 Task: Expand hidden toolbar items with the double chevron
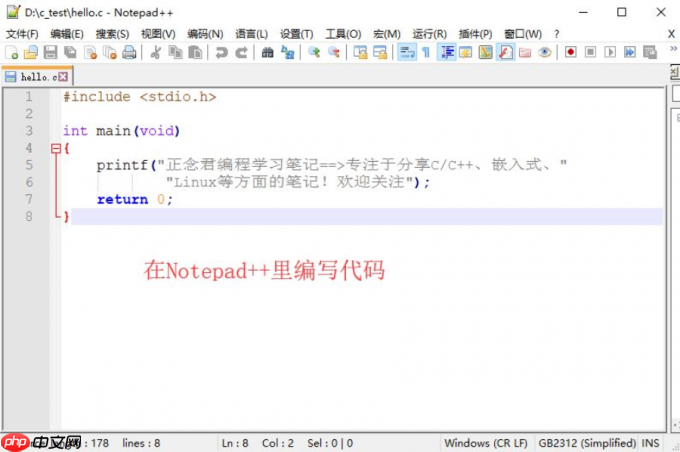[673, 49]
